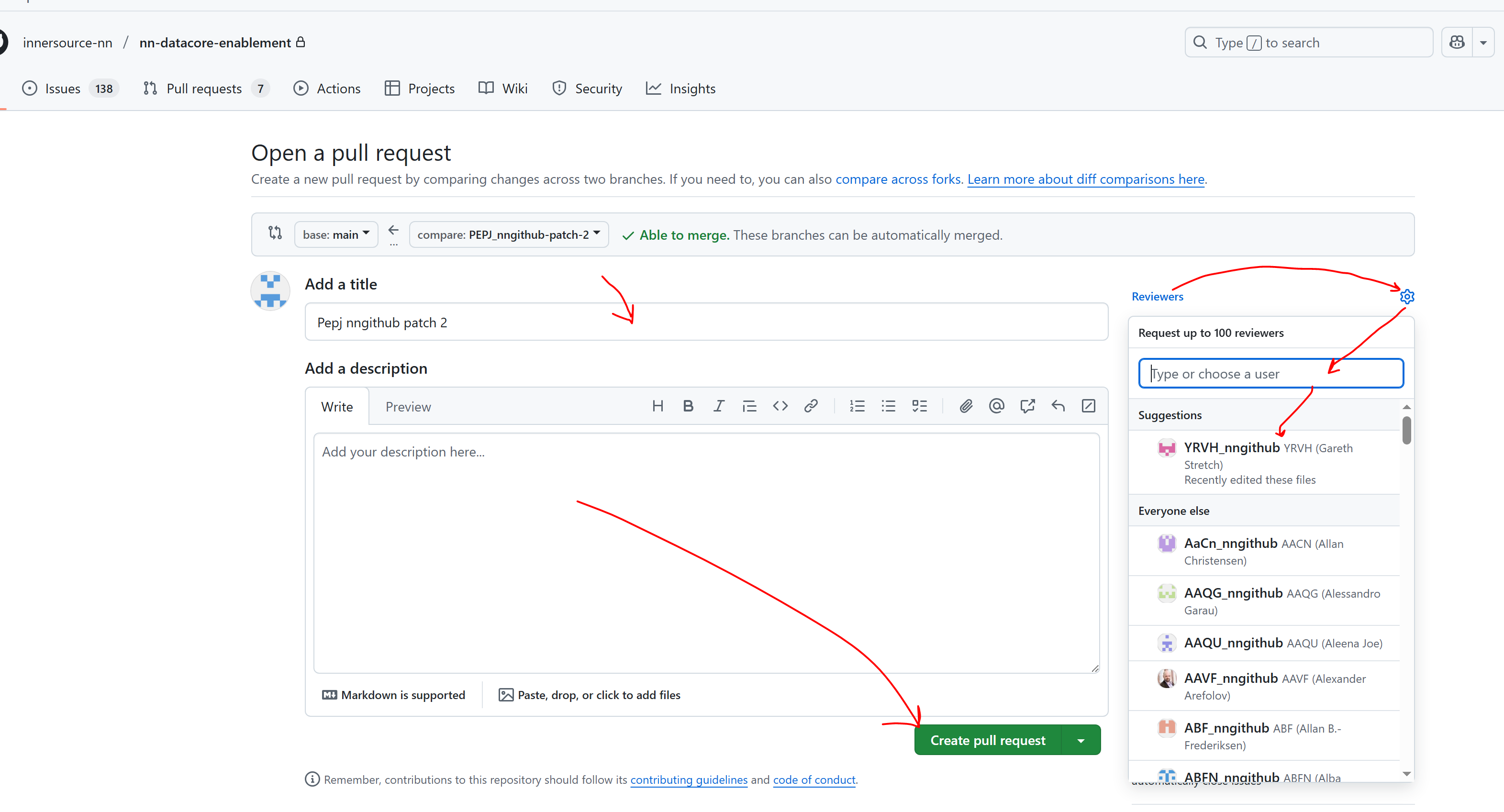Click the reviewer list scrollbar thumb
The image size is (1504, 812).
point(1406,431)
